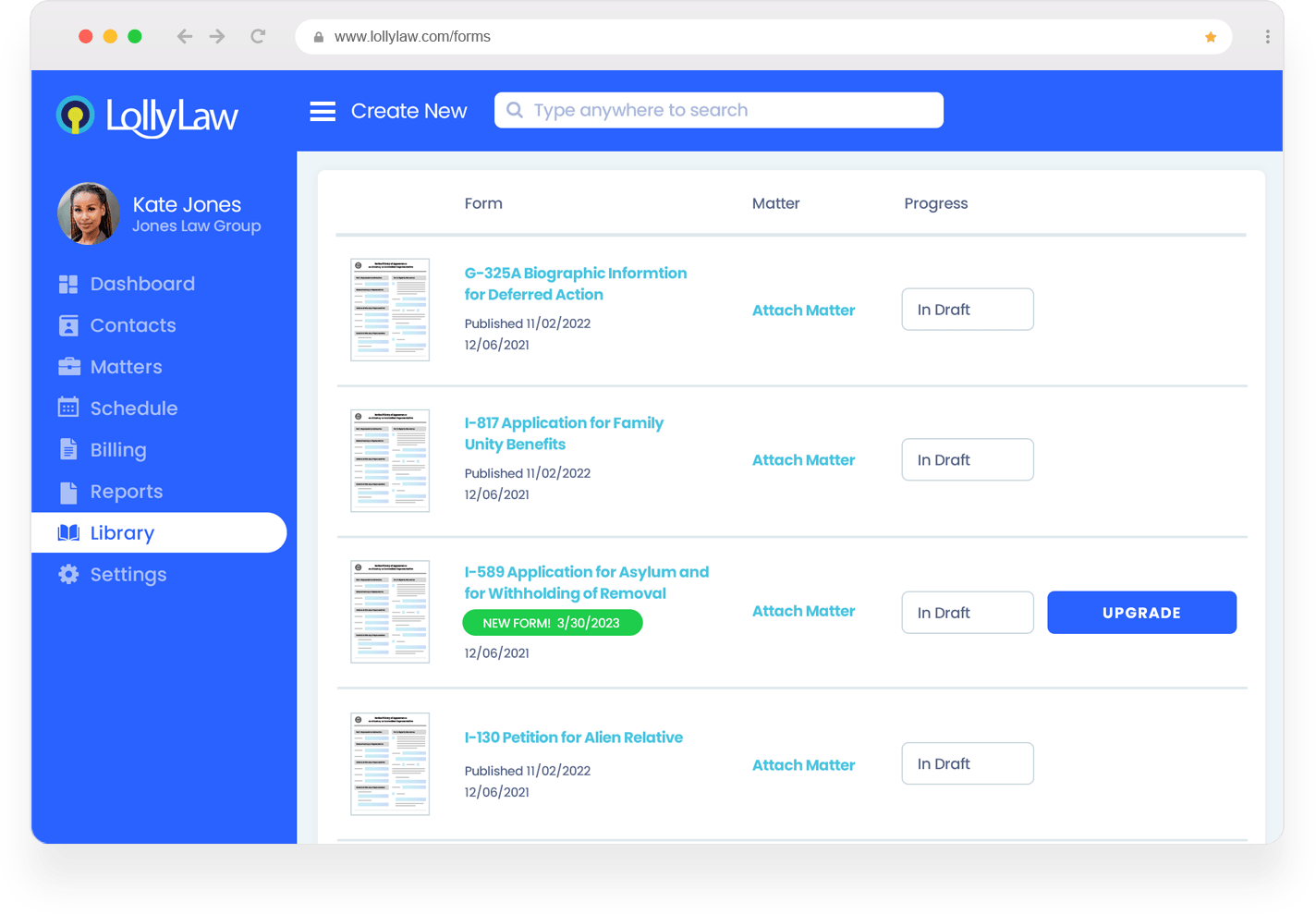Click Attach Matter for I-817 form
Image resolution: width=1316 pixels, height=914 pixels.
803,460
